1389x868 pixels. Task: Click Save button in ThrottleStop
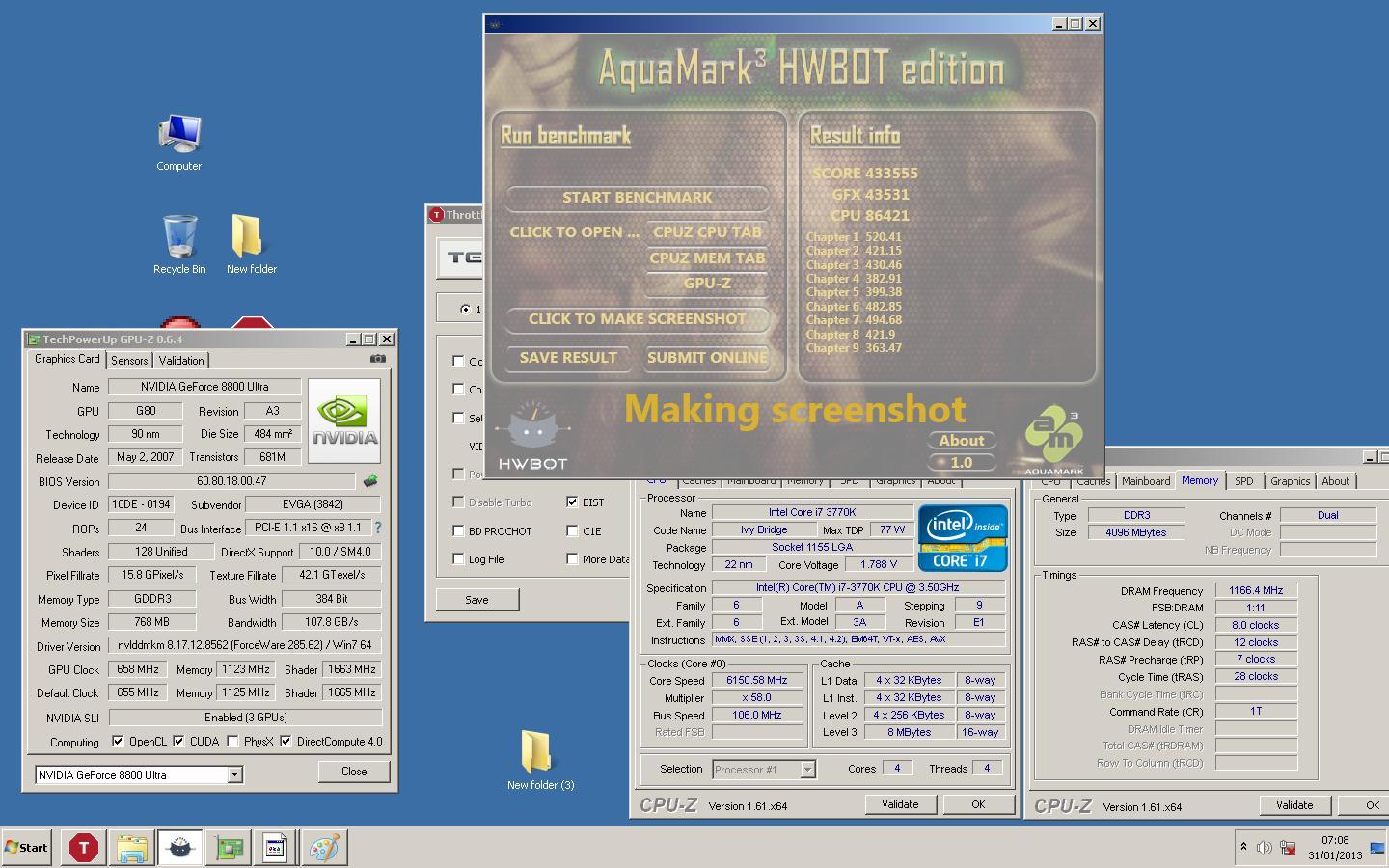tap(477, 599)
